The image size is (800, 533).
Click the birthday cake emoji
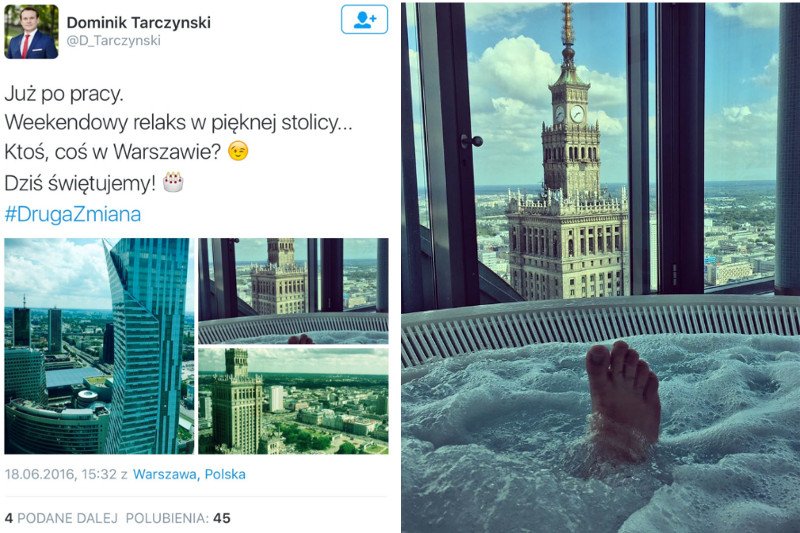pyautogui.click(x=173, y=182)
